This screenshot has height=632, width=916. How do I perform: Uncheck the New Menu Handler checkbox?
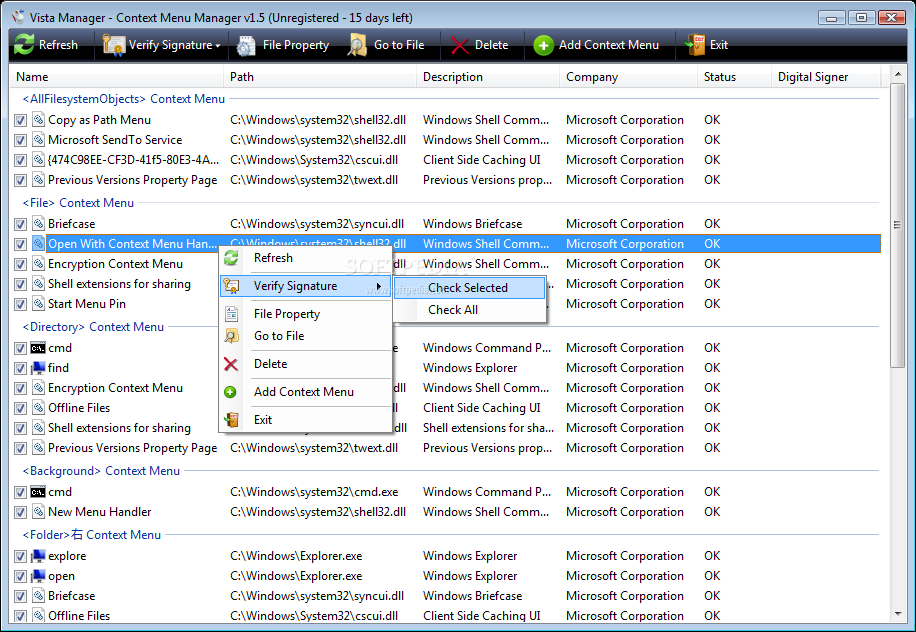(x=20, y=512)
